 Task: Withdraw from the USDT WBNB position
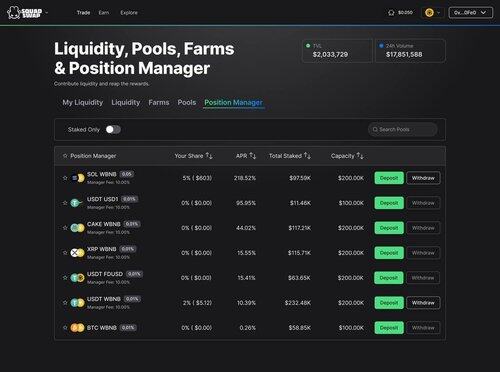coord(423,303)
